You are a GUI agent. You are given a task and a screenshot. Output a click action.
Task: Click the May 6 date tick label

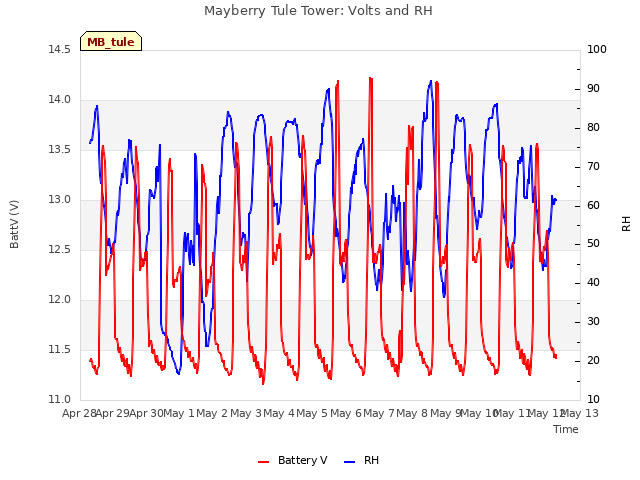pyautogui.click(x=346, y=414)
